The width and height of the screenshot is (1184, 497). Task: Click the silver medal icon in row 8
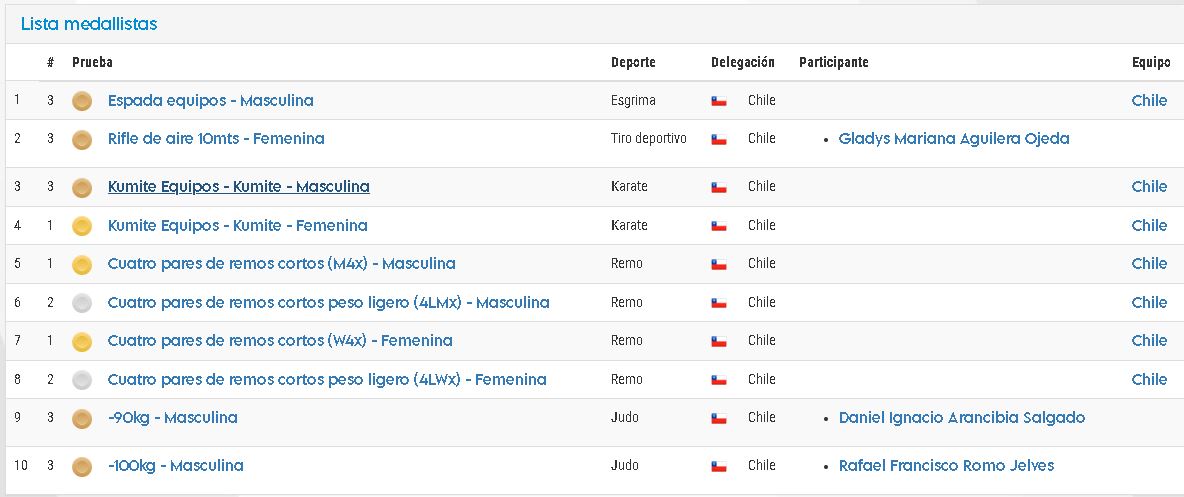[82, 379]
